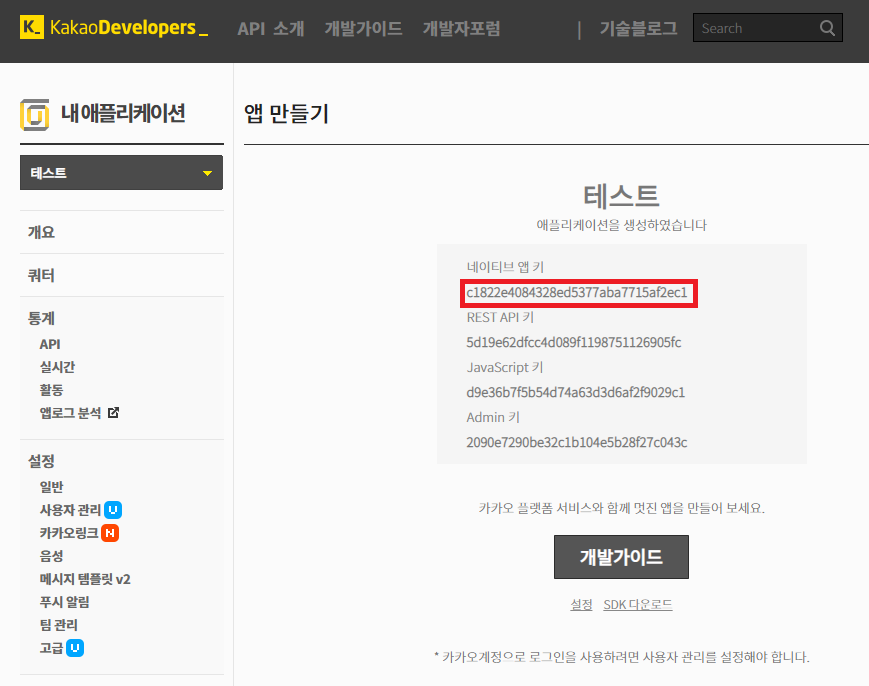Open 사용자 관리 settings
This screenshot has height=686, width=869.
pos(70,510)
